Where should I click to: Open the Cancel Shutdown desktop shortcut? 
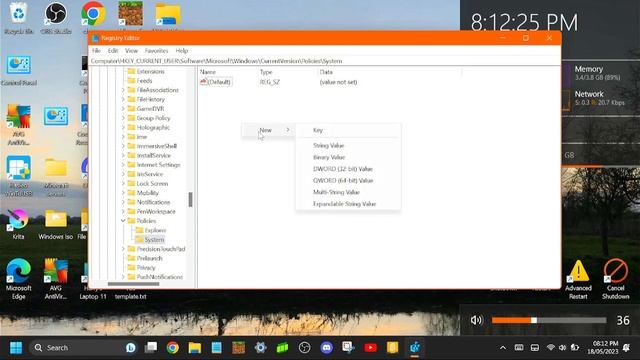616,280
